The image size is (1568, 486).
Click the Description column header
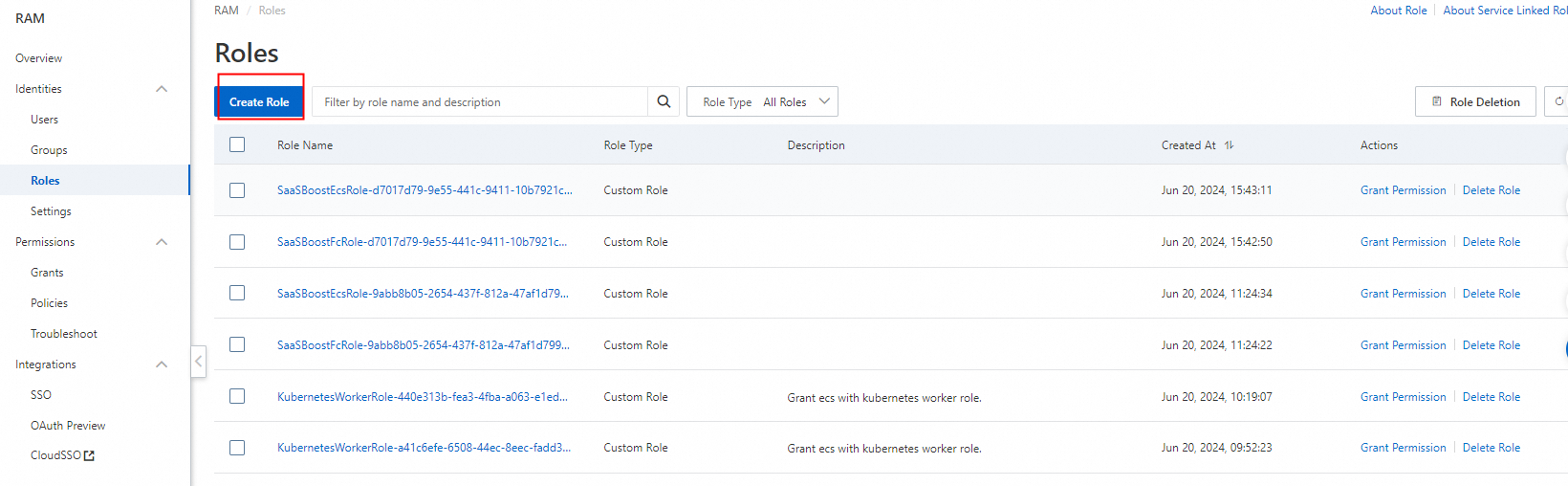[816, 145]
